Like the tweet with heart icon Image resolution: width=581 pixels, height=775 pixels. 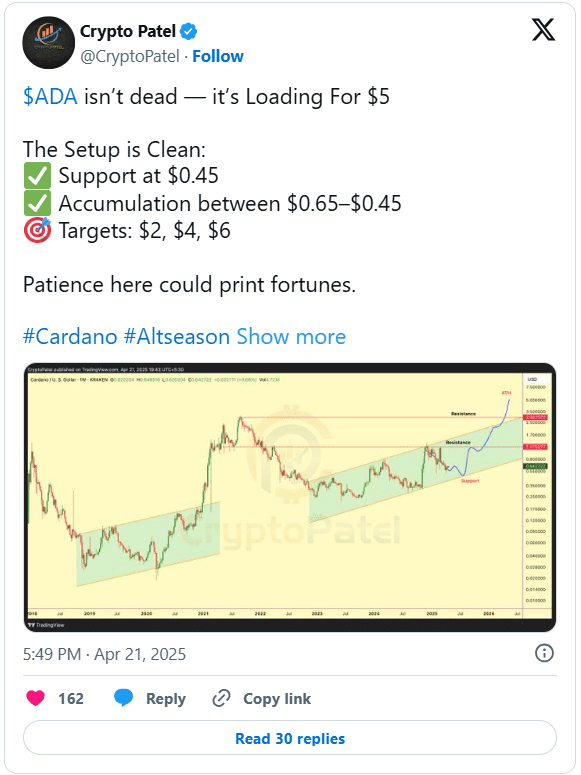(x=35, y=698)
